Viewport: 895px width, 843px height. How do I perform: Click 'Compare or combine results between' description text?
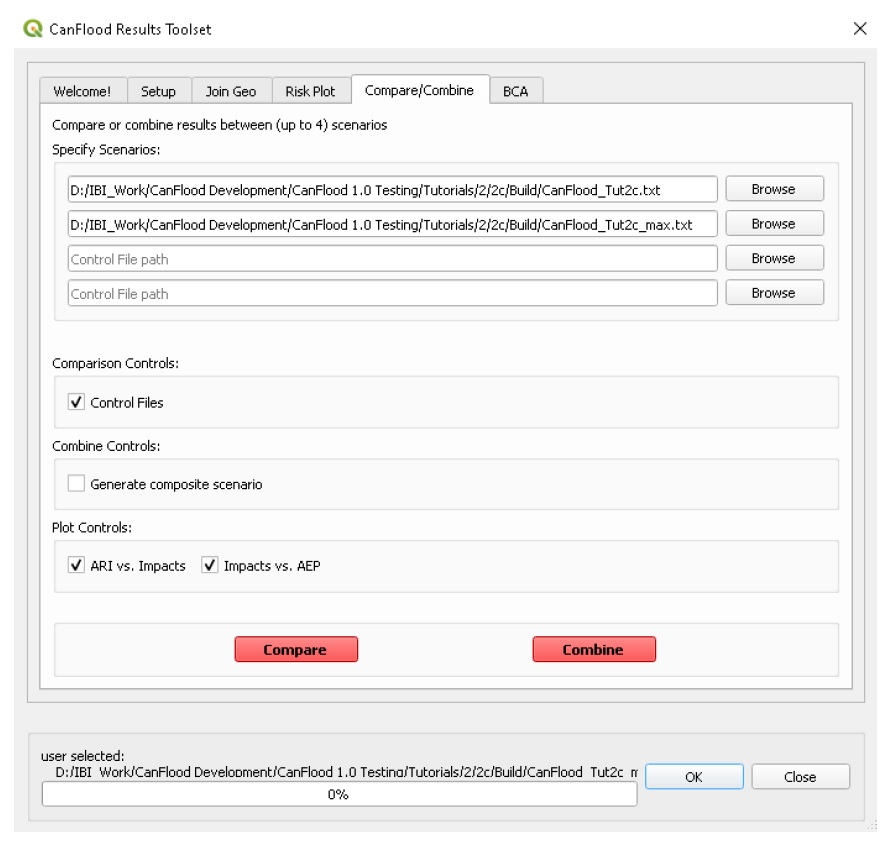click(219, 125)
